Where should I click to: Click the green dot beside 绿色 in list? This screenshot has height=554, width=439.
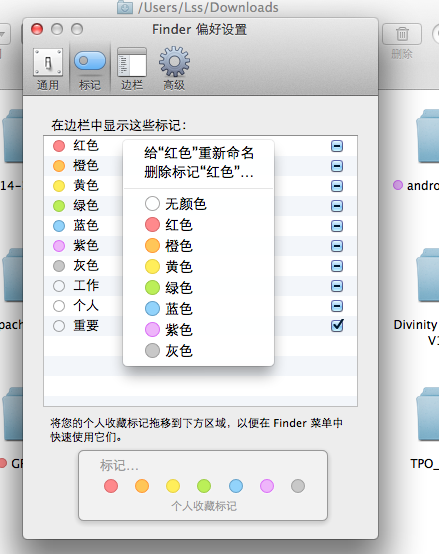[59, 206]
